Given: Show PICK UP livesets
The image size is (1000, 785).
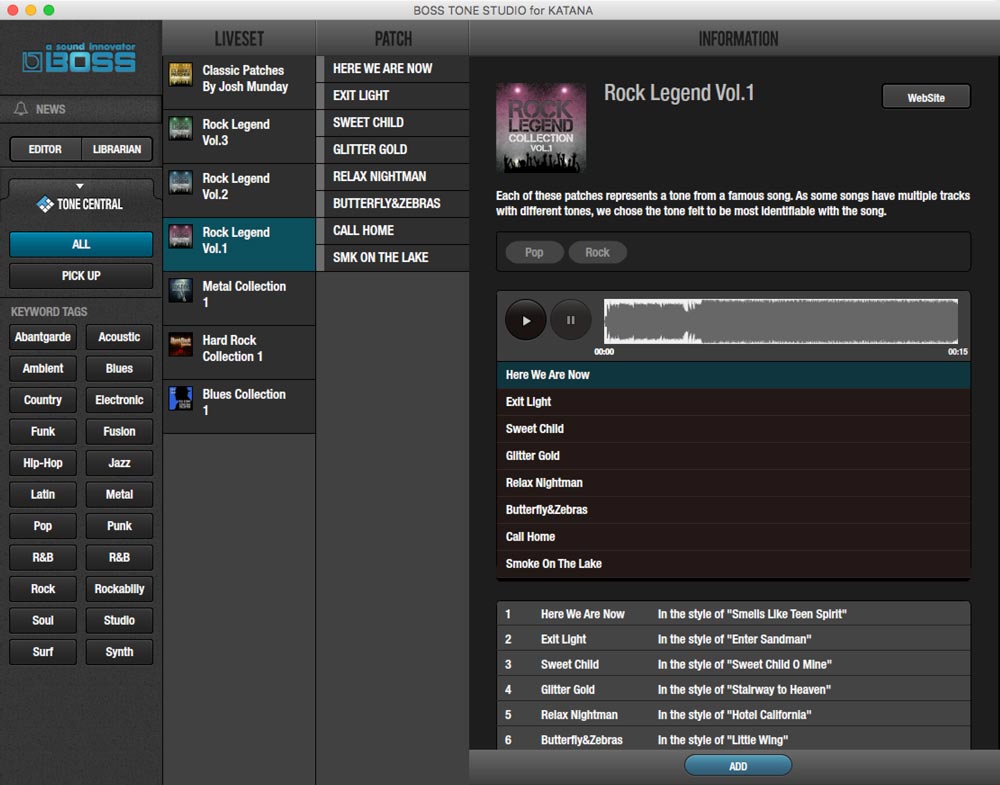Looking at the screenshot, I should click(81, 275).
